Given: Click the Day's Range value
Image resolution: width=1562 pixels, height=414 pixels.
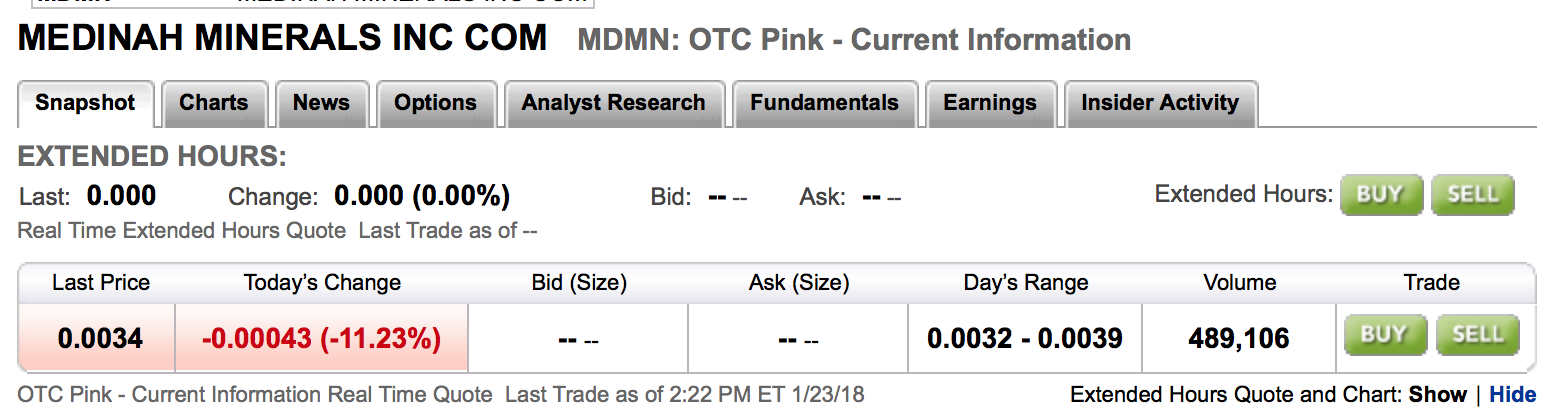Looking at the screenshot, I should pos(1025,338).
